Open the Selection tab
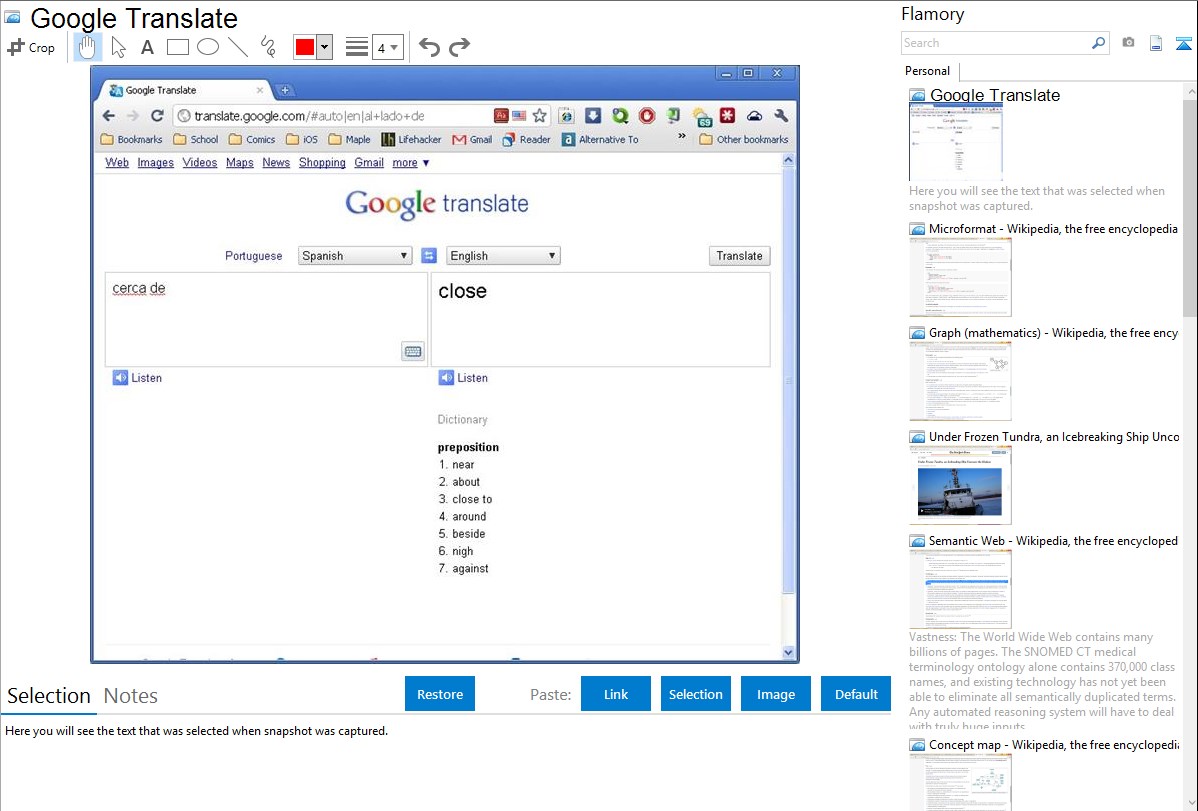Screen dimensions: 1198x811 point(49,696)
